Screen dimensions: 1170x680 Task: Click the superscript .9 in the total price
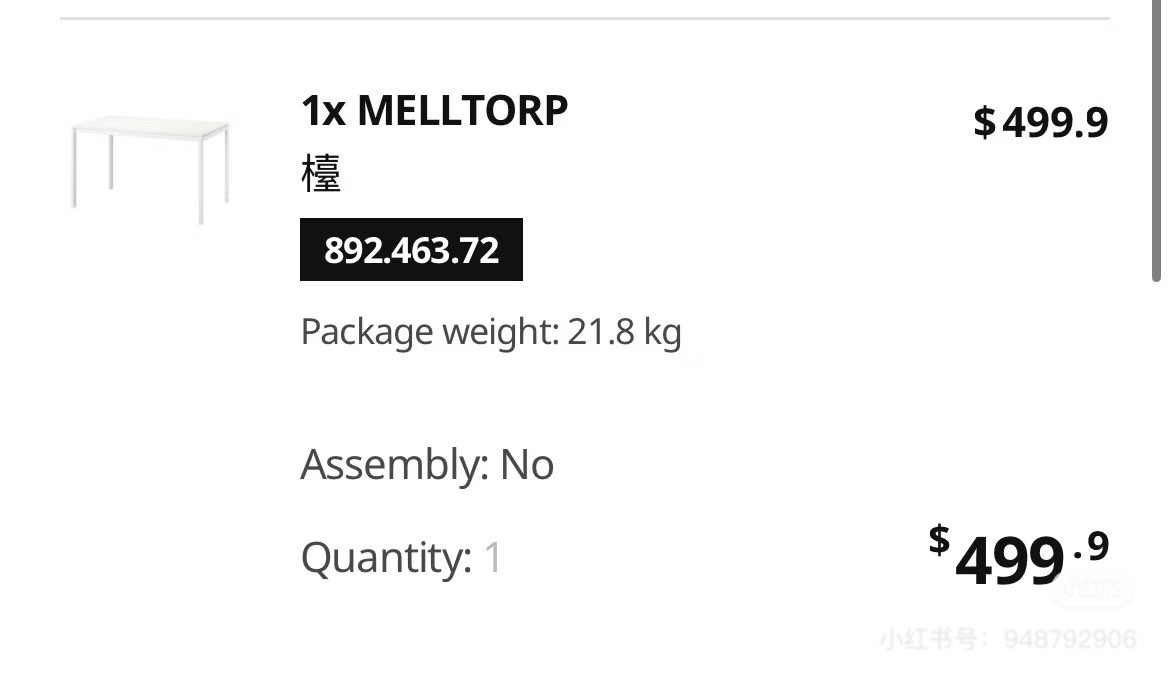(1091, 547)
